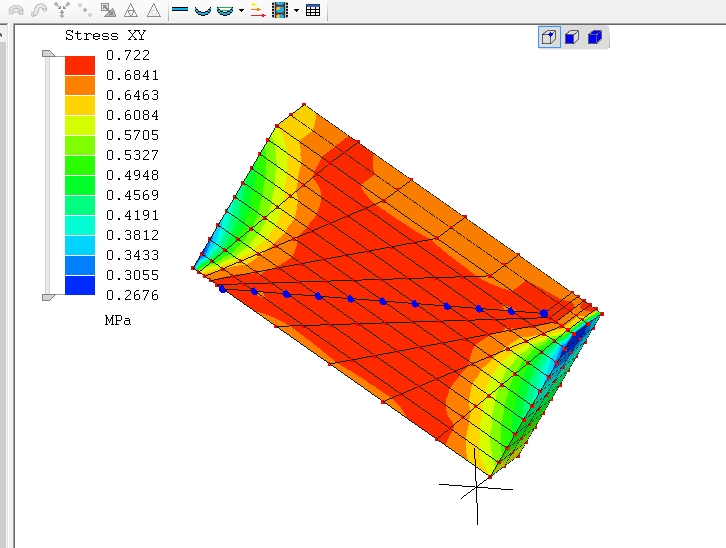The image size is (726, 548).
Task: Click the minimum legend value 0.2676
Action: pyautogui.click(x=132, y=295)
